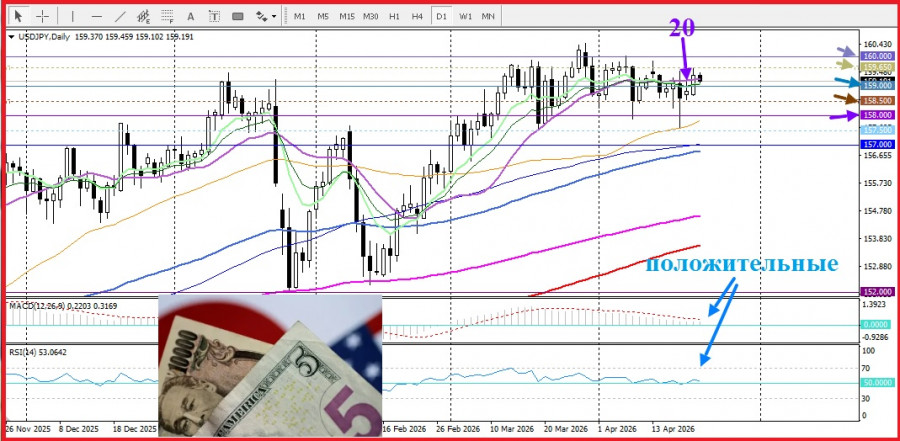Click the RSI 50.0000 level label
This screenshot has width=900, height=441.
point(878,382)
